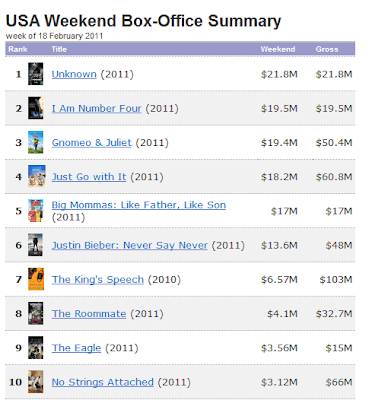
Task: Open the Unknown title link
Action: [x=74, y=74]
